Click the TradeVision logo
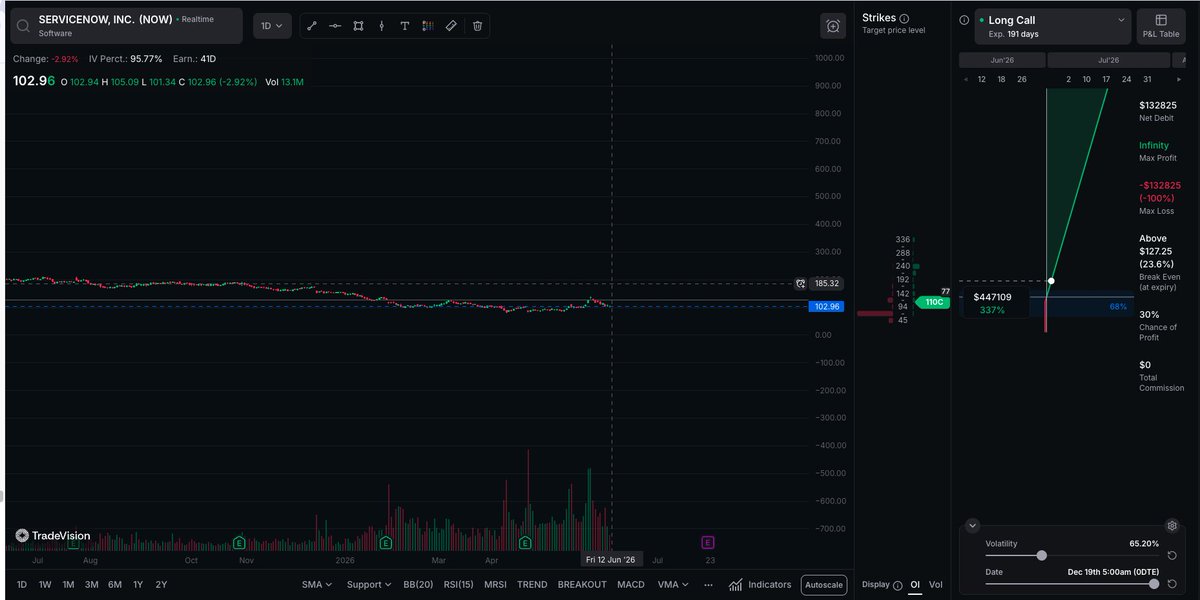This screenshot has height=600, width=1200. [53, 535]
